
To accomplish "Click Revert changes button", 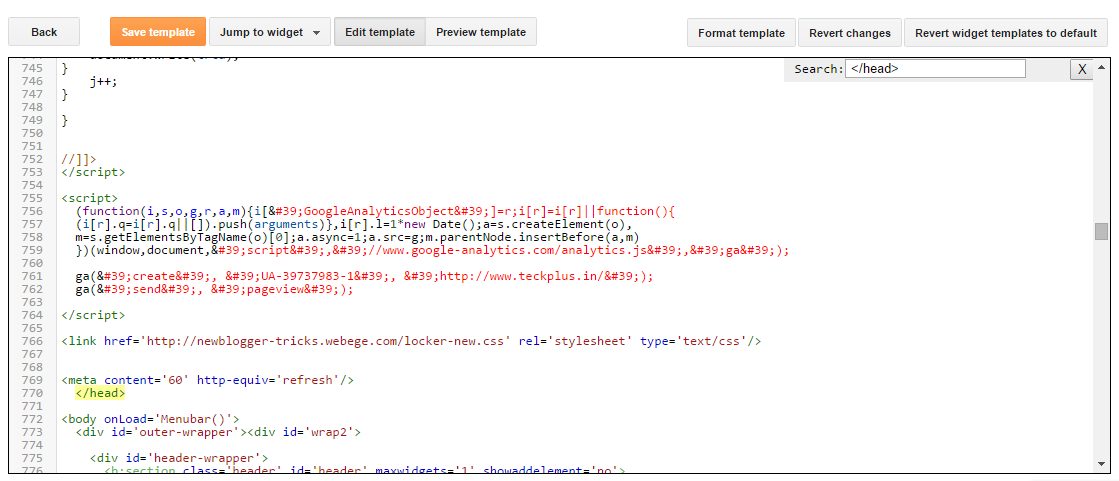I will (x=850, y=33).
